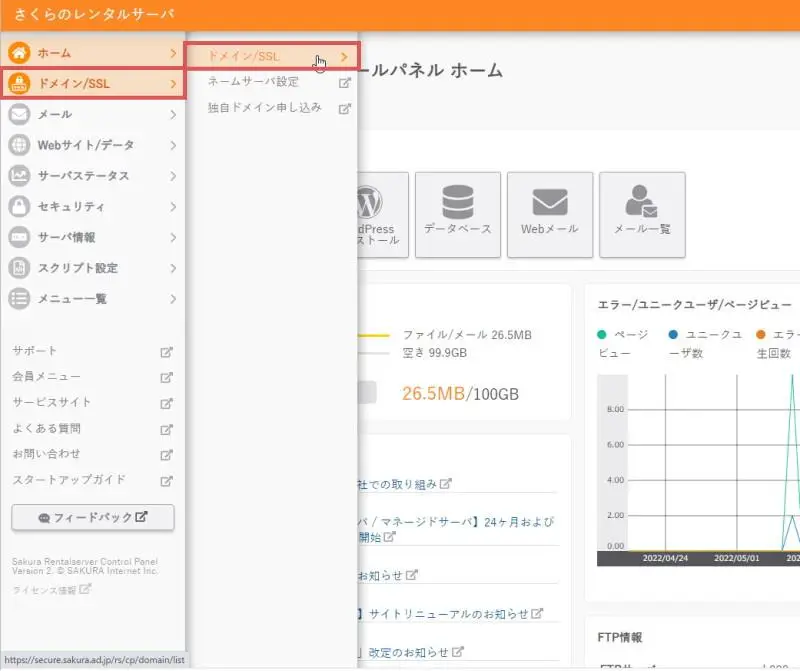
Task: Expand the スクリプト設定 chevron
Action: [173, 268]
